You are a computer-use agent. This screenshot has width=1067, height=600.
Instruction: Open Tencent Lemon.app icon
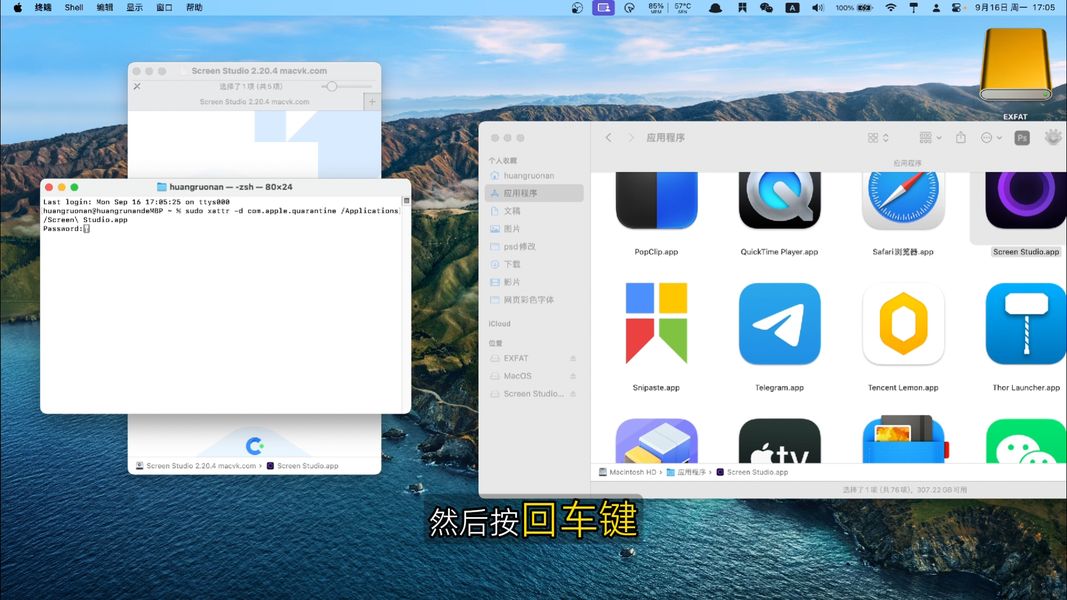(903, 323)
